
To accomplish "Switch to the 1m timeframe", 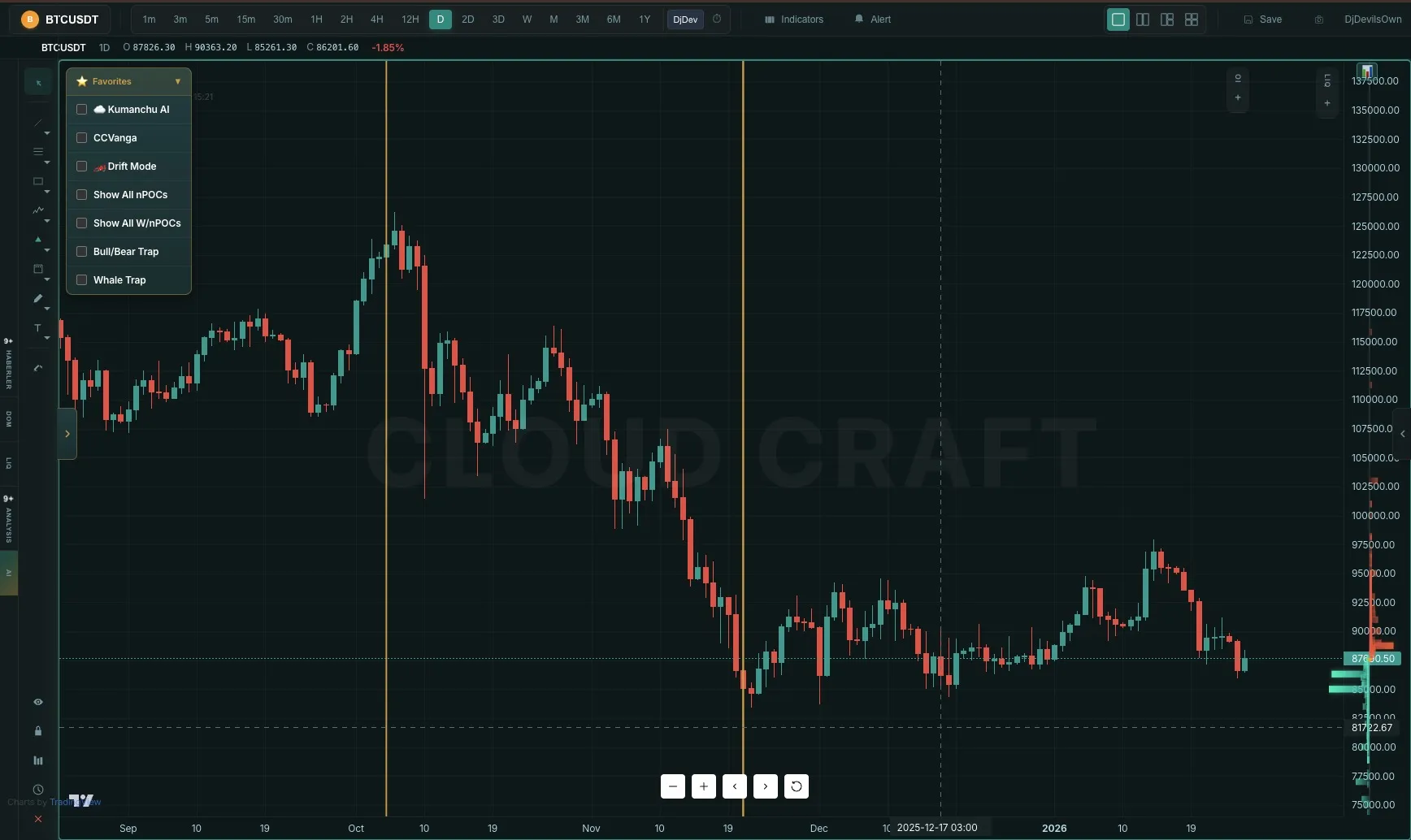I will (x=149, y=19).
